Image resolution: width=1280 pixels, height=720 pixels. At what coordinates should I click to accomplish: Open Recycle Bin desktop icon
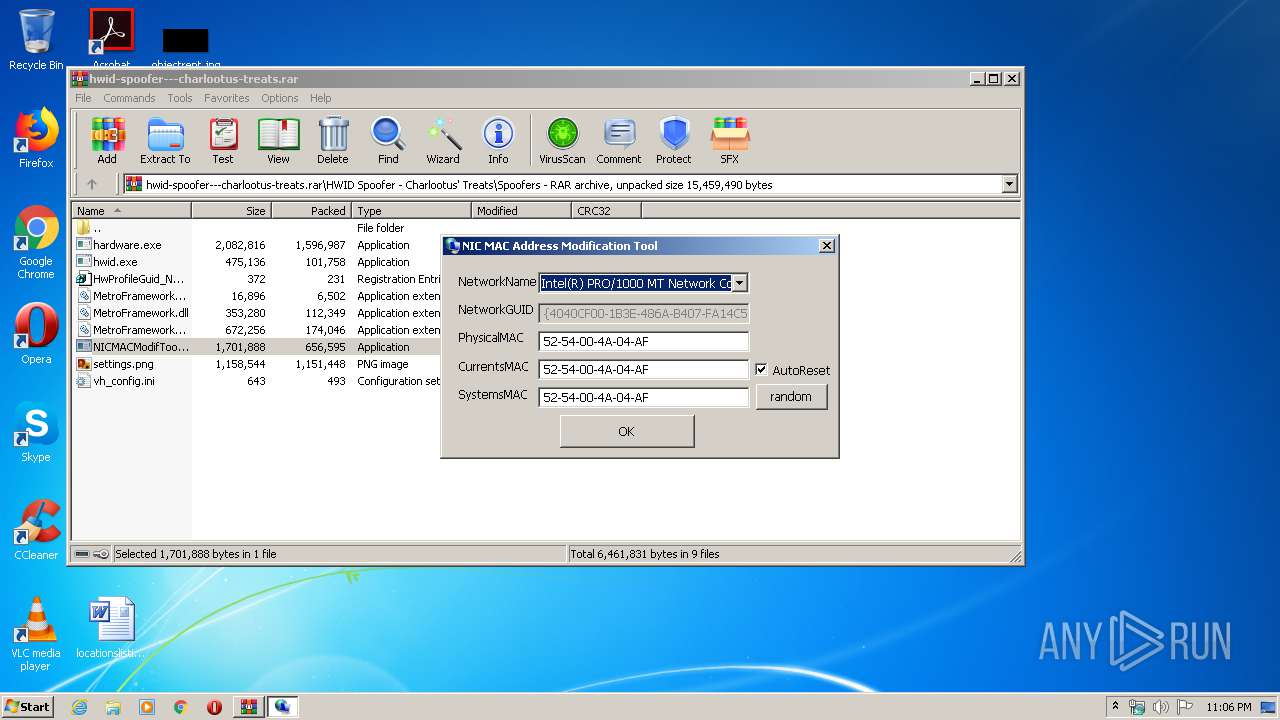(x=36, y=40)
